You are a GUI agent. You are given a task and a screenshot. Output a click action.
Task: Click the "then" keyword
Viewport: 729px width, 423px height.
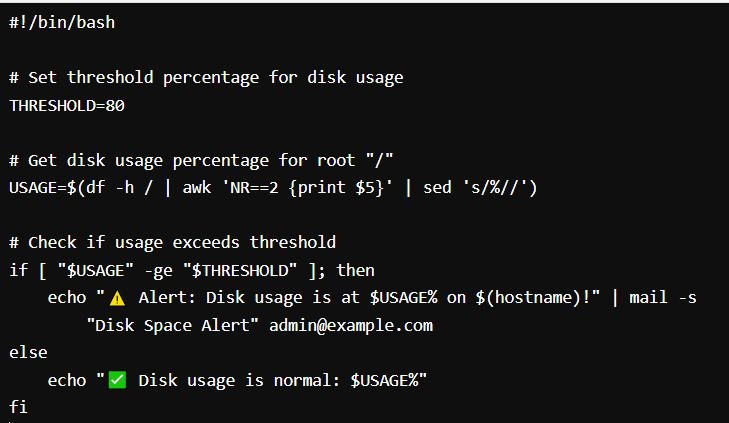[x=355, y=270]
